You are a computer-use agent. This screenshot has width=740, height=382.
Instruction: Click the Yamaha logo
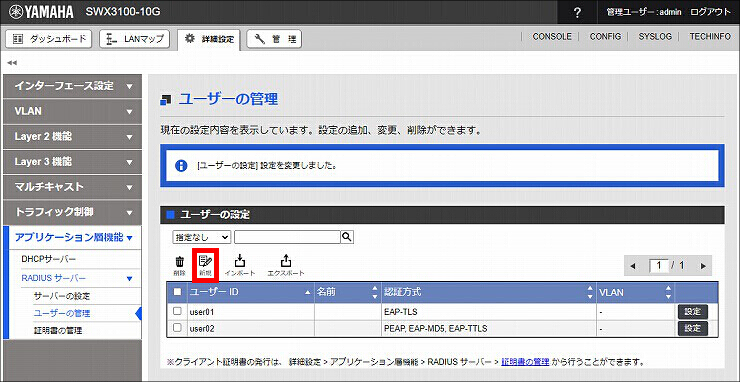[41, 12]
